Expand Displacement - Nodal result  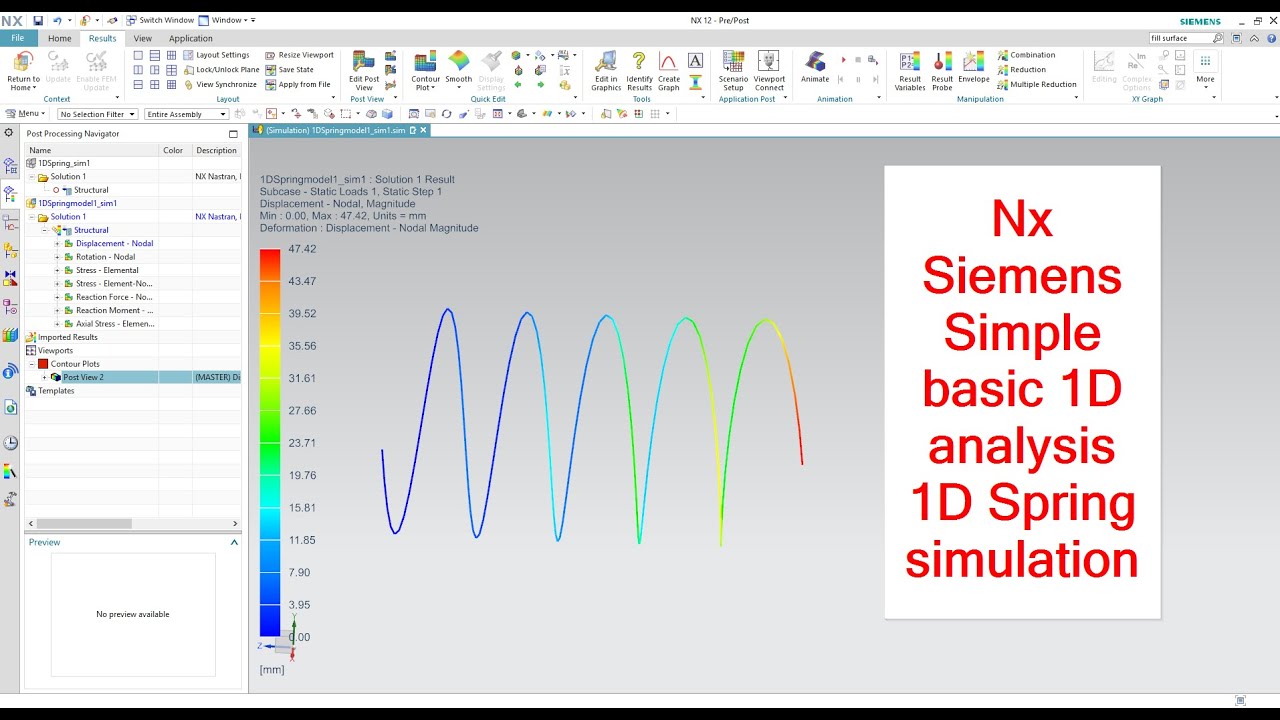[x=57, y=243]
